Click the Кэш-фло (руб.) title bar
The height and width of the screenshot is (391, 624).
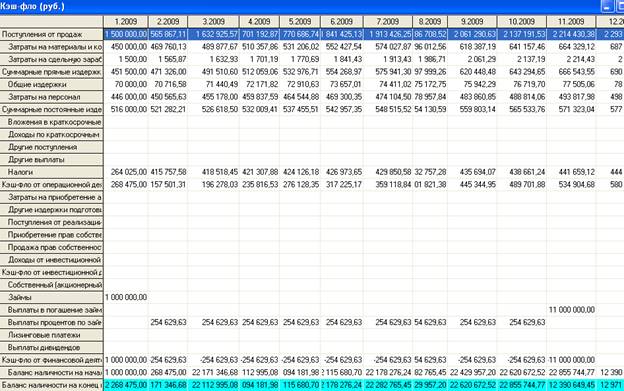[298, 6]
